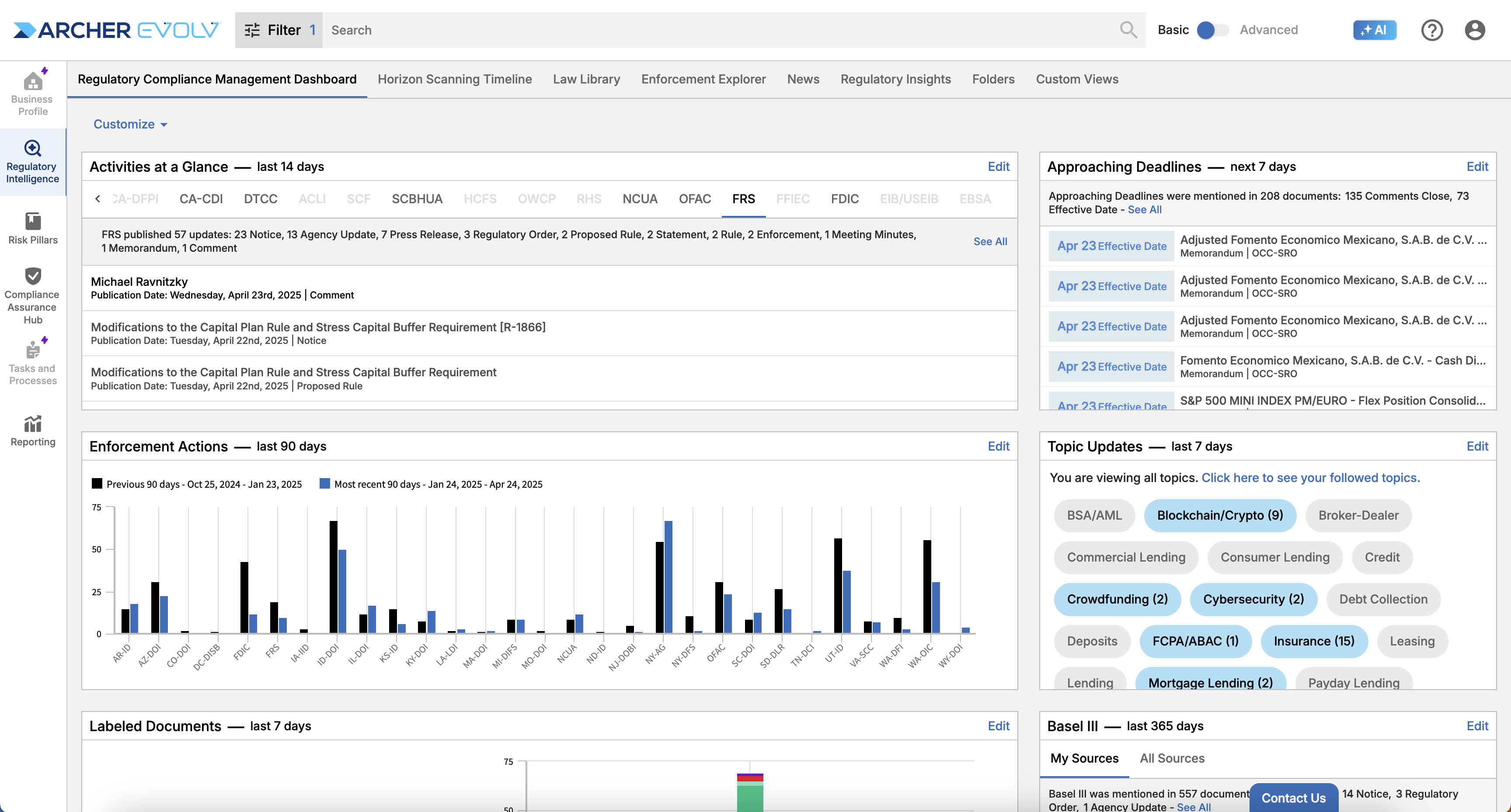Click link to see your followed topics
Screen dimensions: 1511x812
tap(1310, 478)
